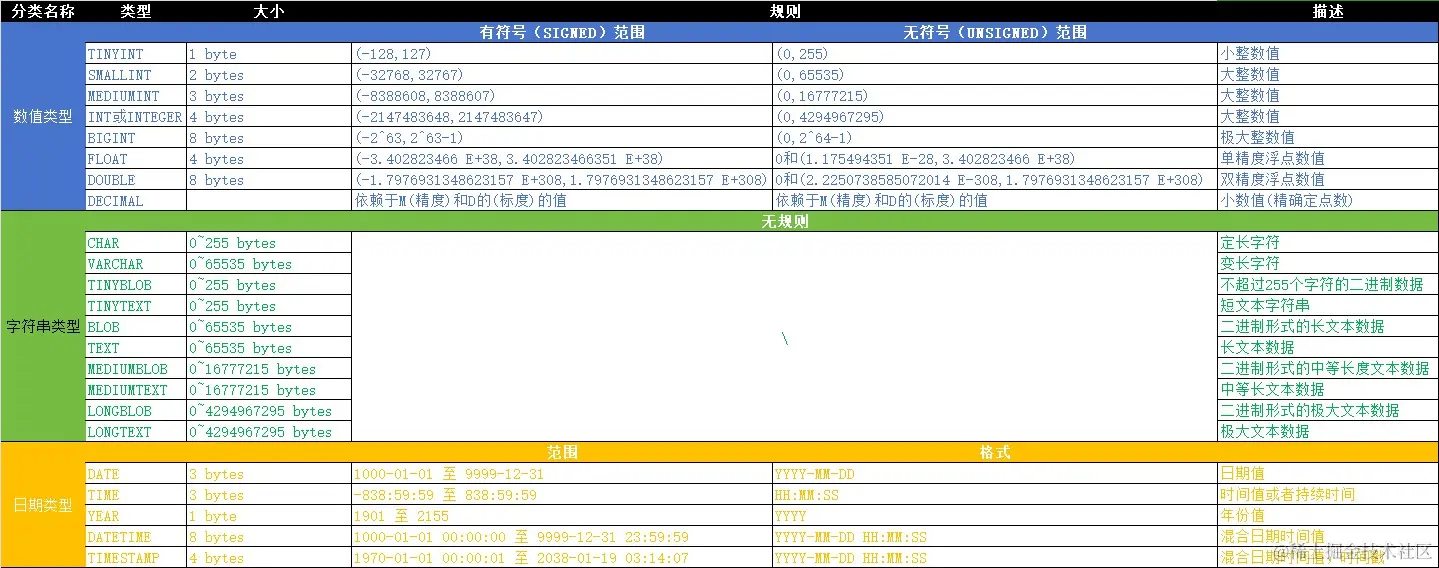Viewport: 1439px width, 568px height.
Task: Select the 0~4294967295 bytes size of LONGTEXT
Action: pyautogui.click(x=269, y=431)
